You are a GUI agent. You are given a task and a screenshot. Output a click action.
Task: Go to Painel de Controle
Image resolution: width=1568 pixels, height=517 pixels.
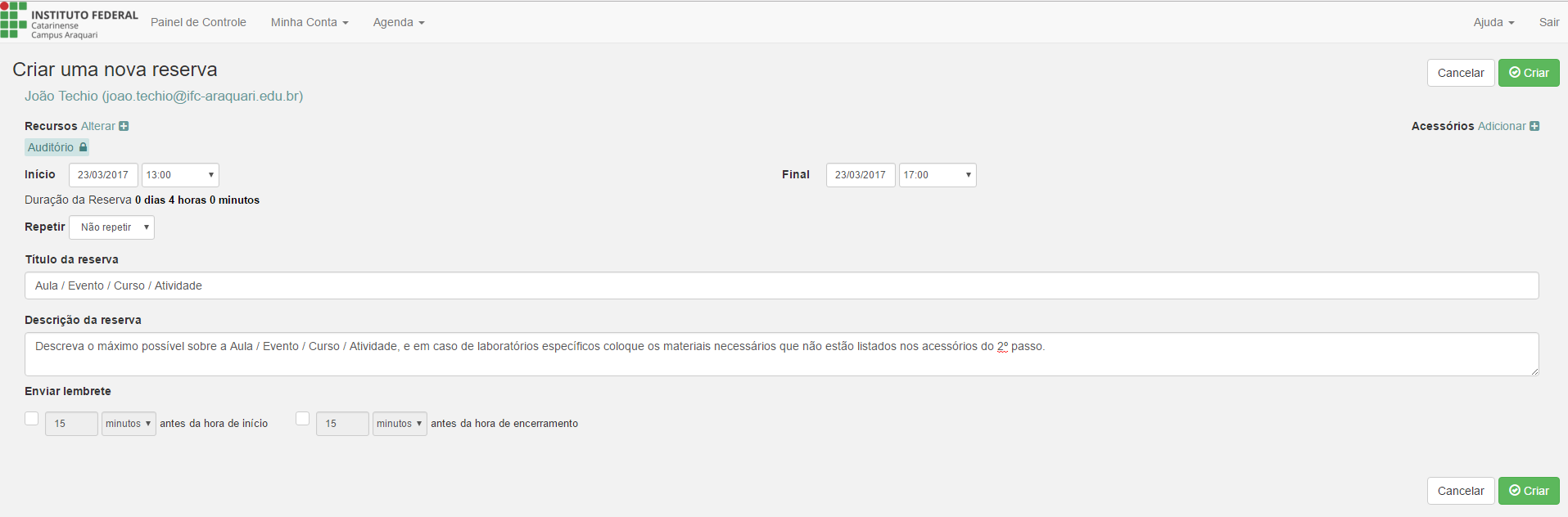point(198,22)
